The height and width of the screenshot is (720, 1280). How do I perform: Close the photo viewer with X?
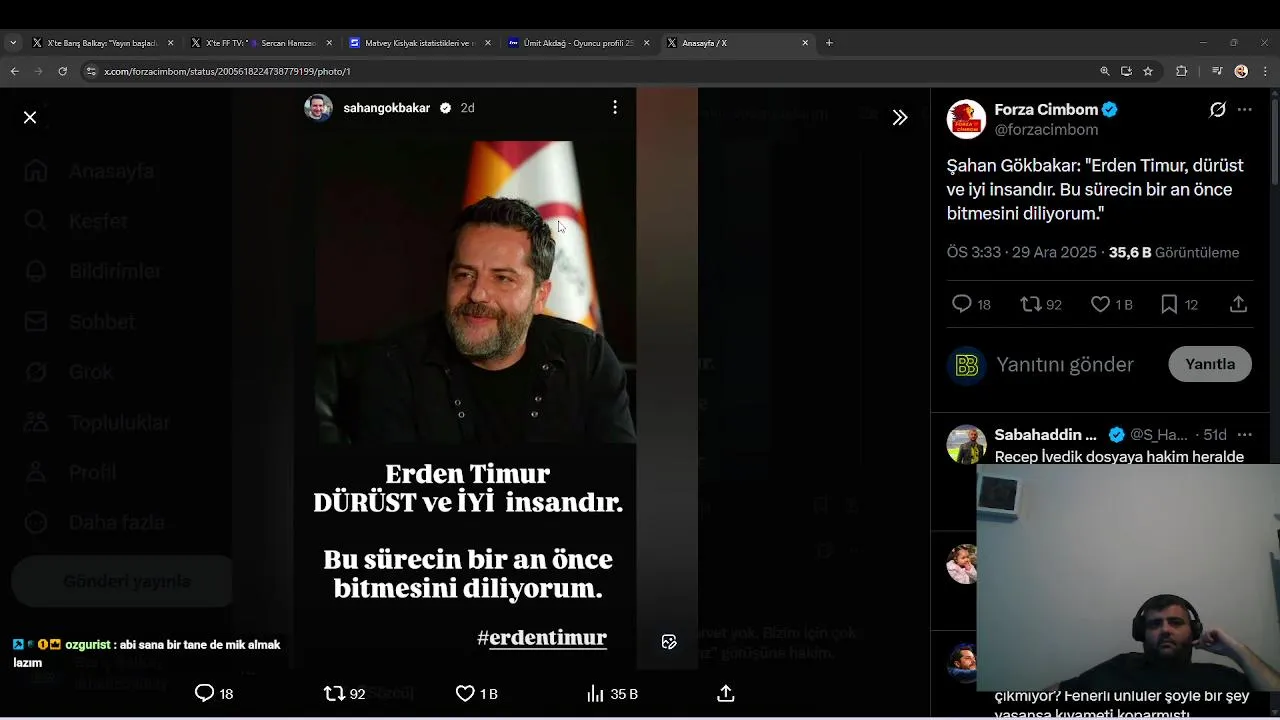click(30, 118)
